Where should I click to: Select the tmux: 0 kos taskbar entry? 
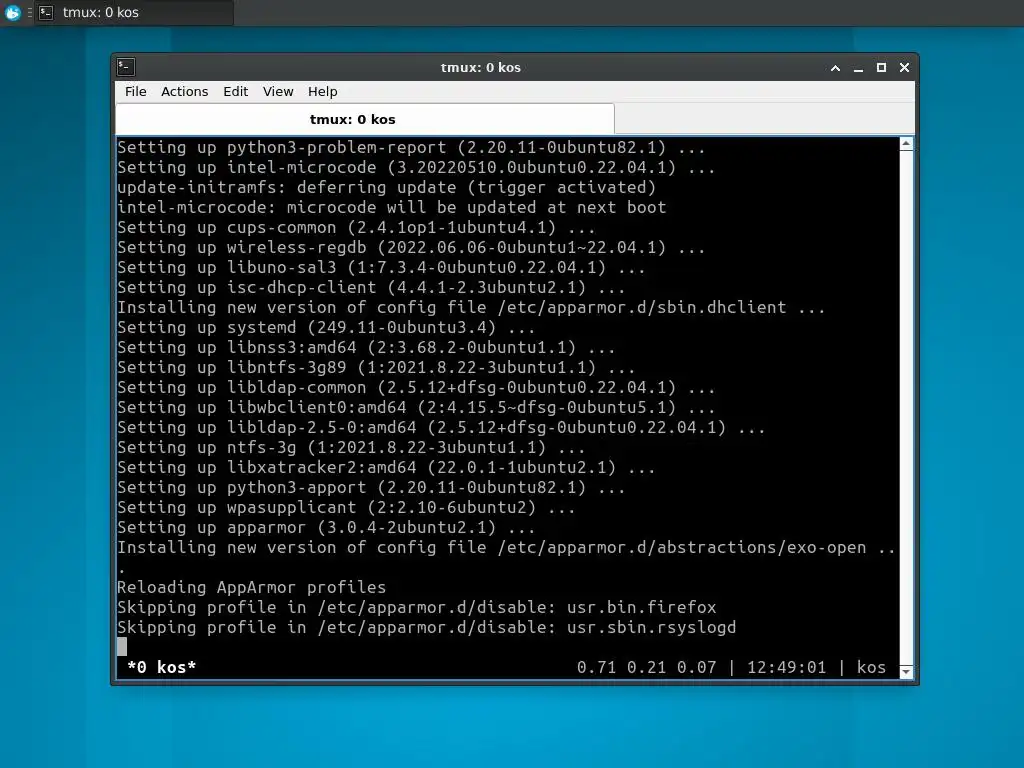point(134,12)
